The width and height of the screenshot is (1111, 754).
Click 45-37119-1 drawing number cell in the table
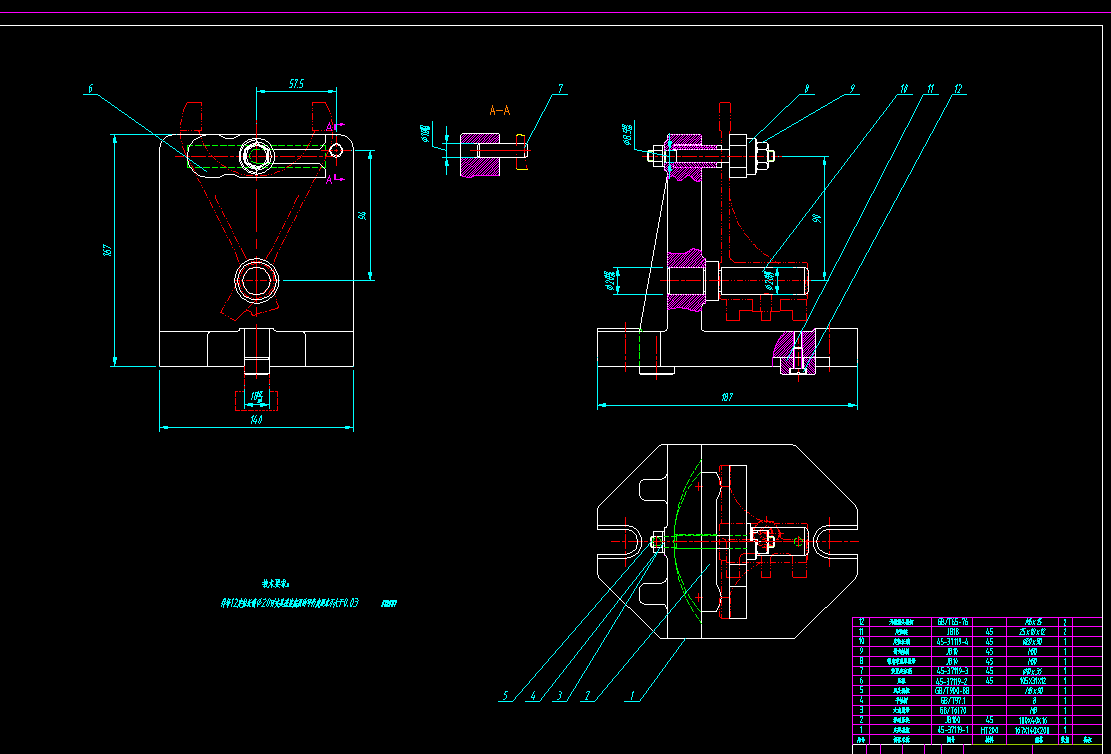coord(952,730)
